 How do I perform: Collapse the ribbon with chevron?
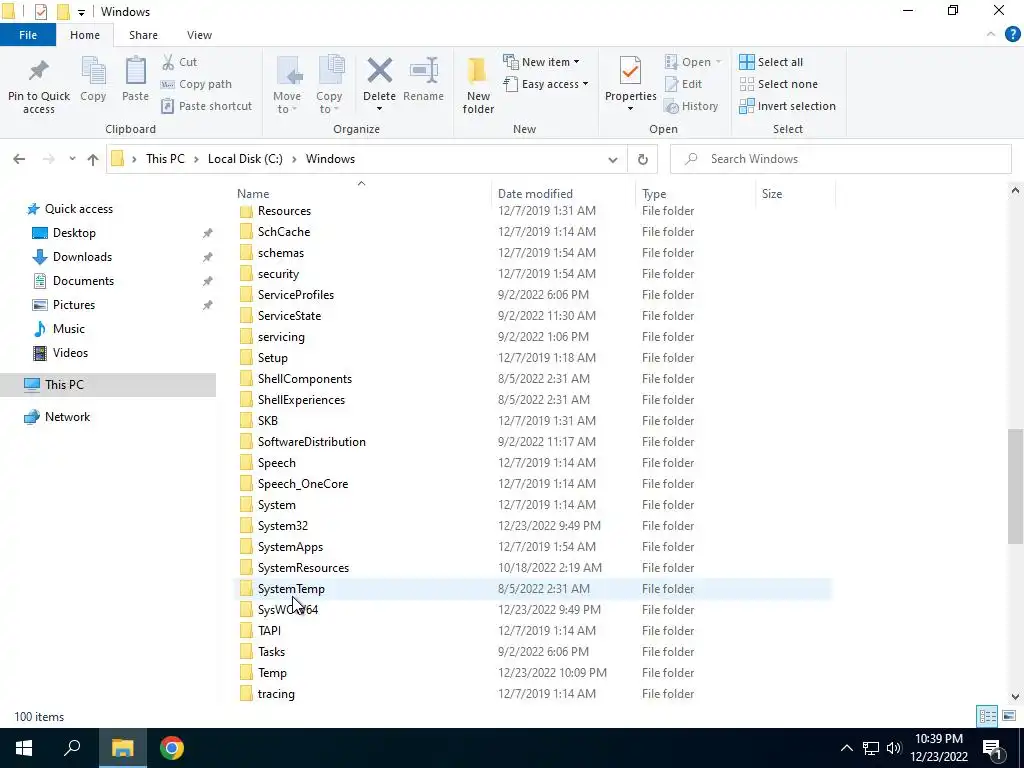(991, 35)
